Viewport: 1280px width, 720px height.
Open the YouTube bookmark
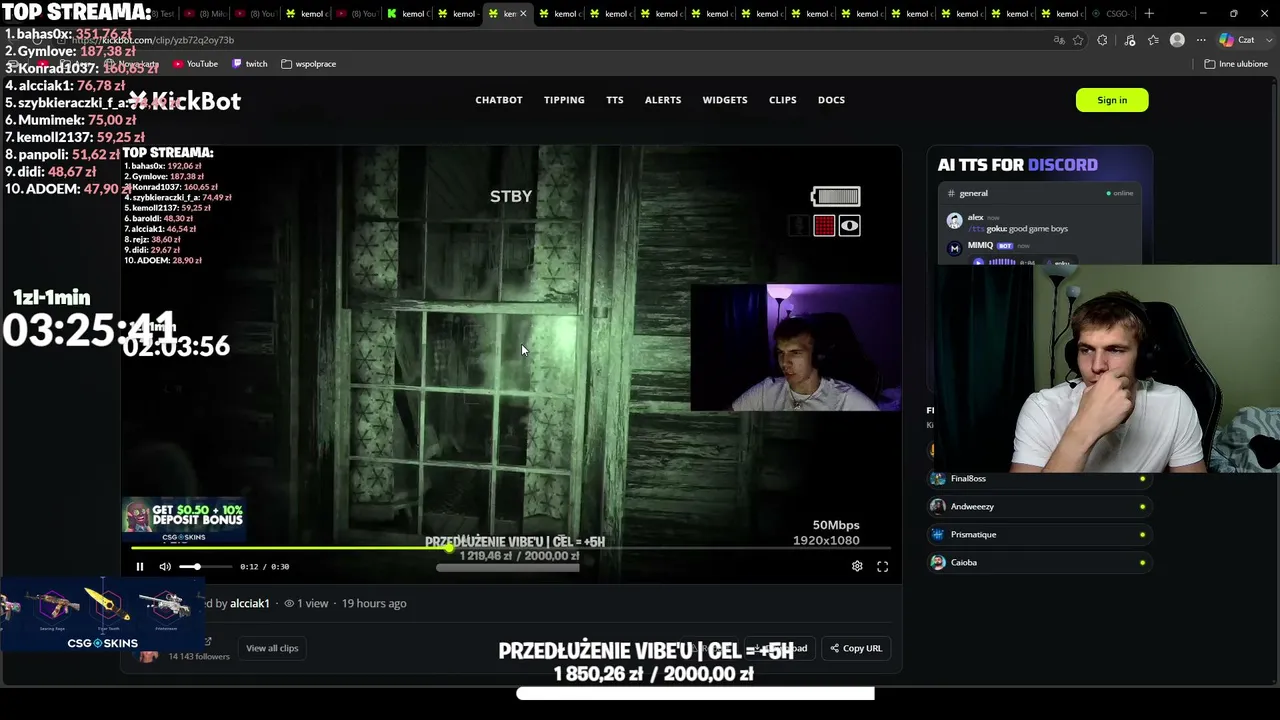tap(195, 64)
